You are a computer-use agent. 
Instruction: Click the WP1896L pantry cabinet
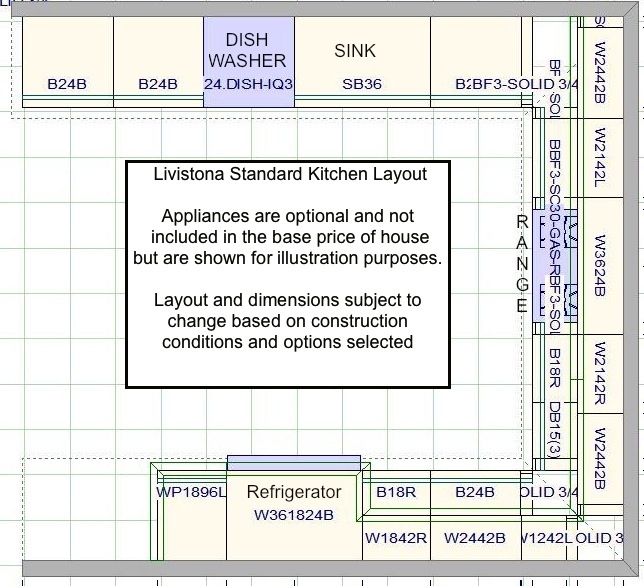[x=190, y=492]
